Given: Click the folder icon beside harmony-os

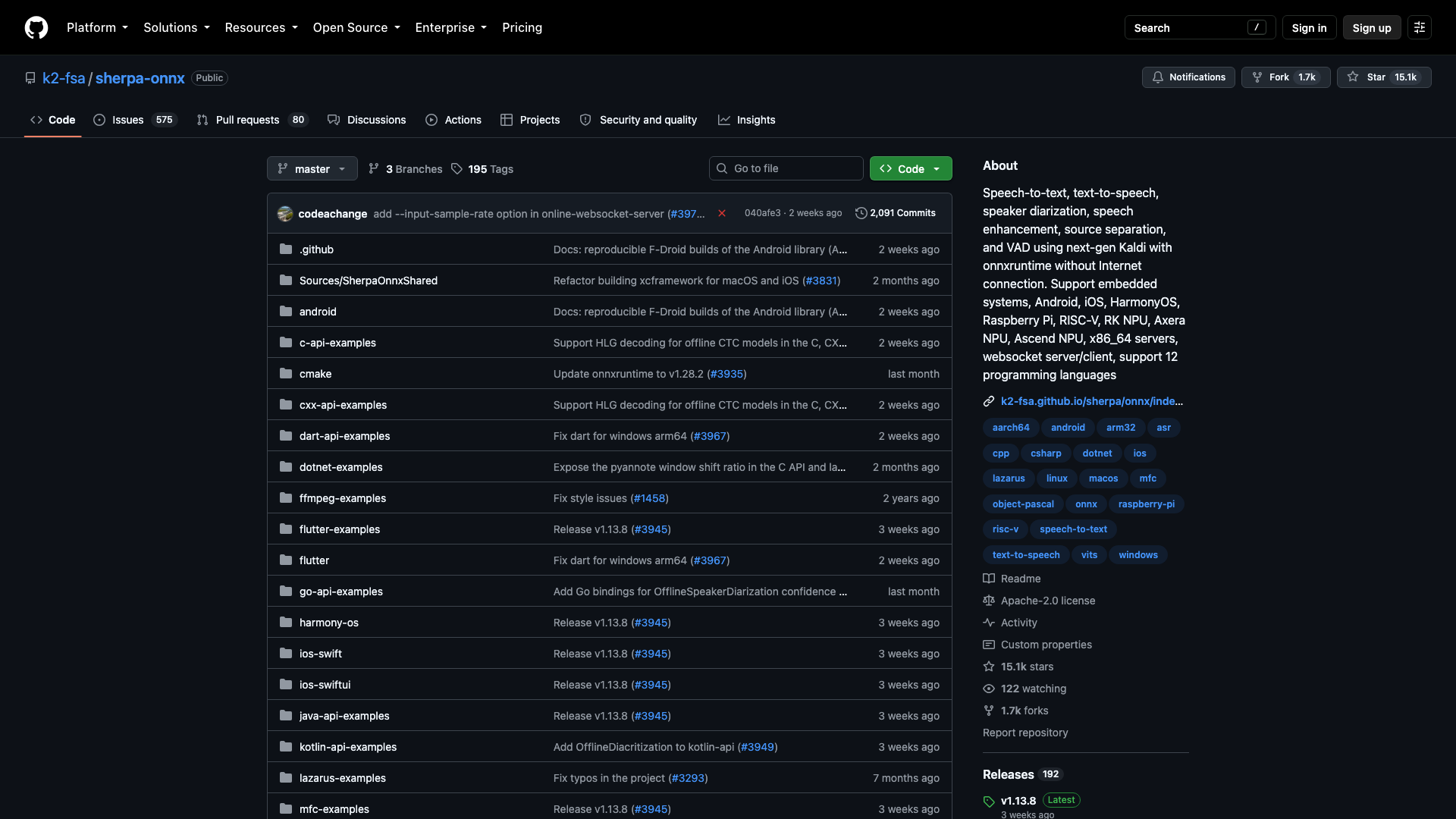Looking at the screenshot, I should pos(286,622).
